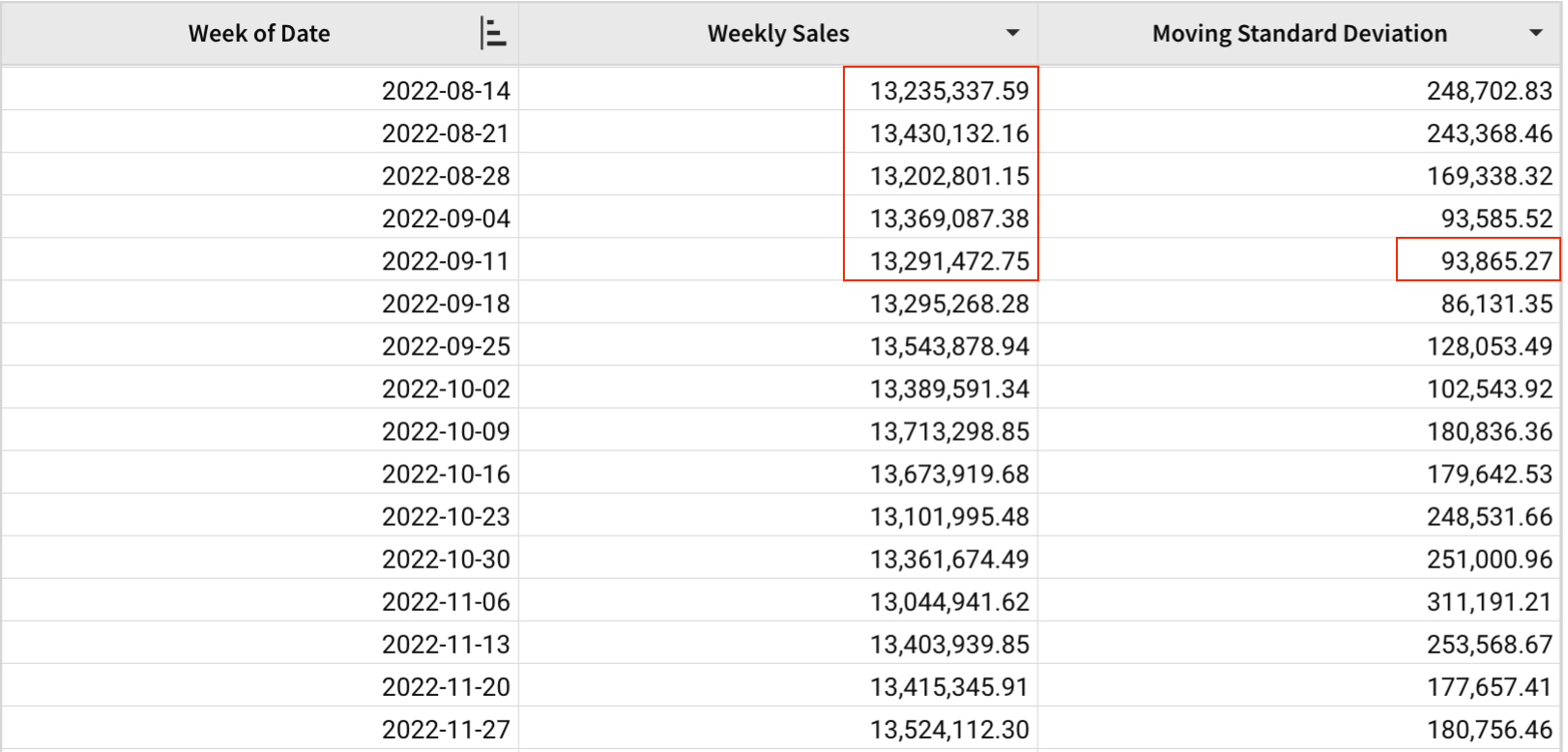Select highlighted deviation cell 93,865.27

point(1495,261)
